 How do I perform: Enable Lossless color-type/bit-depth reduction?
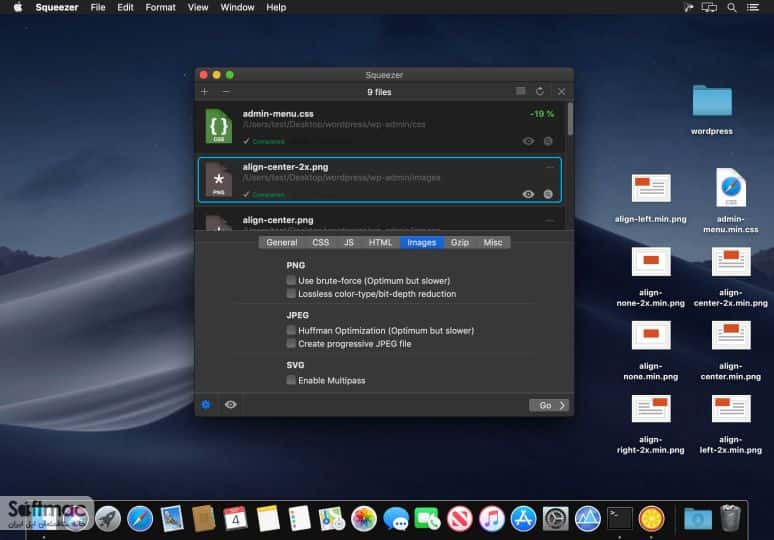click(x=291, y=294)
